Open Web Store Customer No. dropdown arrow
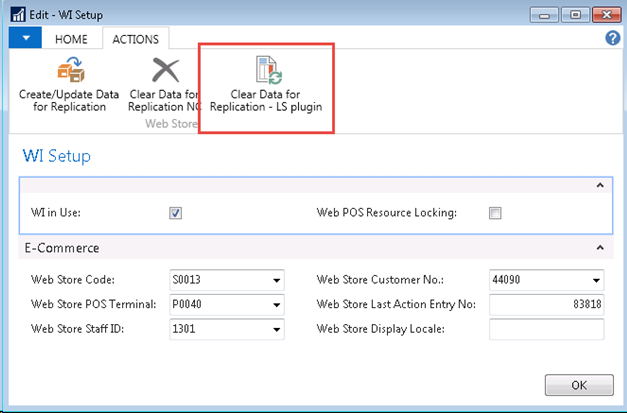Viewport: 627px width, 413px height. (596, 280)
